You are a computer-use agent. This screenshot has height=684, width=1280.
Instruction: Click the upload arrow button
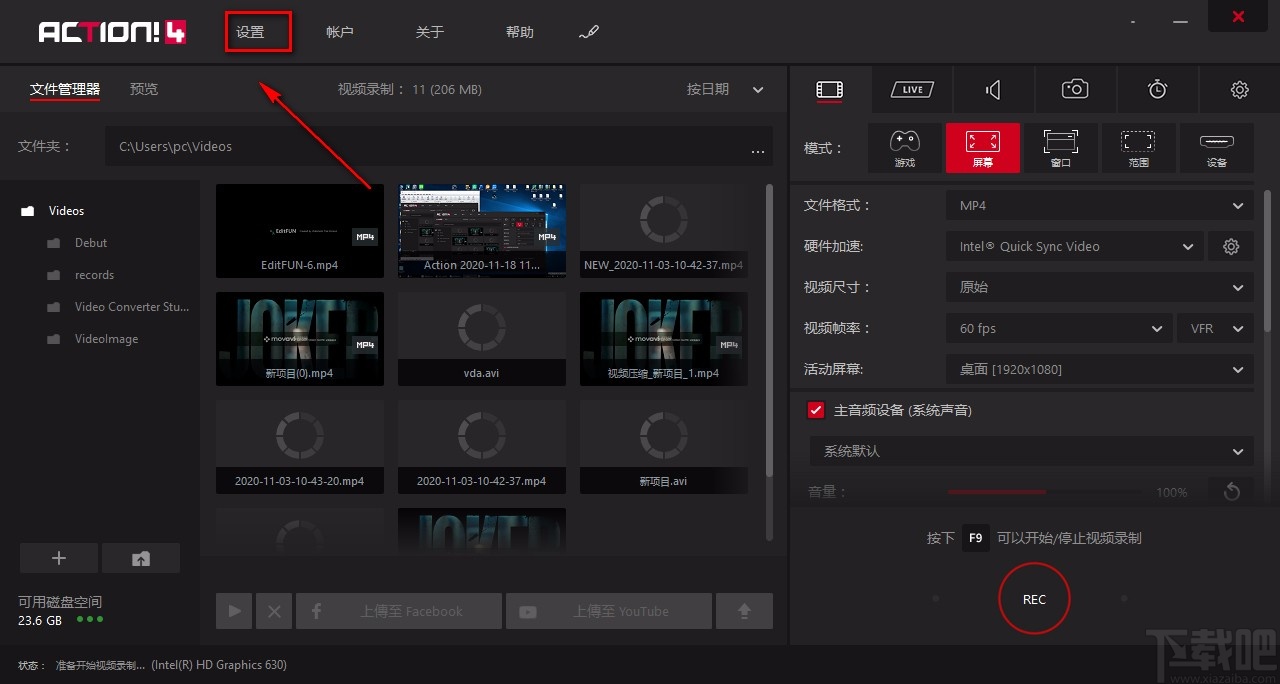pos(744,611)
